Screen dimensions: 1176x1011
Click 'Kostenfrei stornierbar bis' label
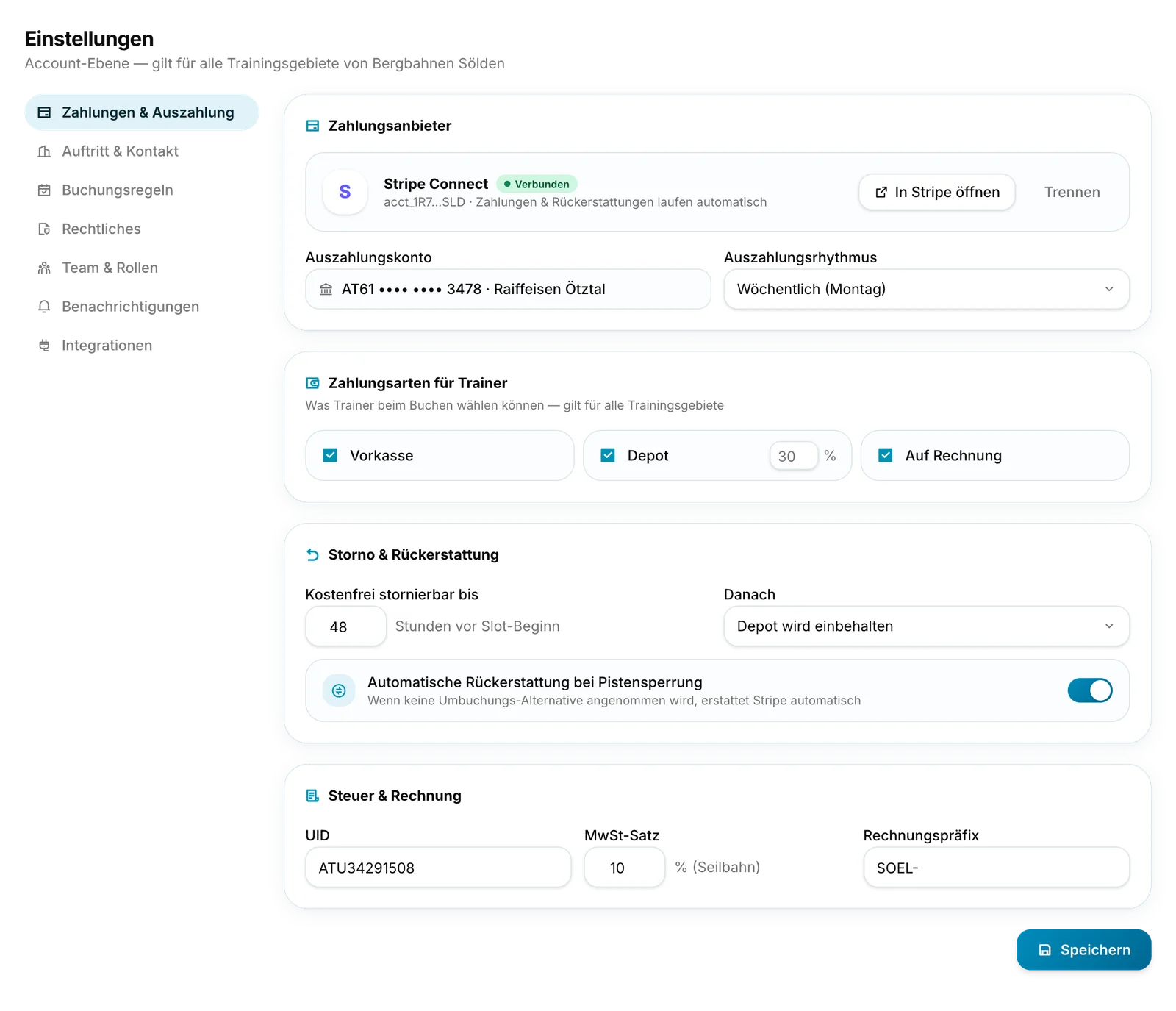pyautogui.click(x=392, y=594)
